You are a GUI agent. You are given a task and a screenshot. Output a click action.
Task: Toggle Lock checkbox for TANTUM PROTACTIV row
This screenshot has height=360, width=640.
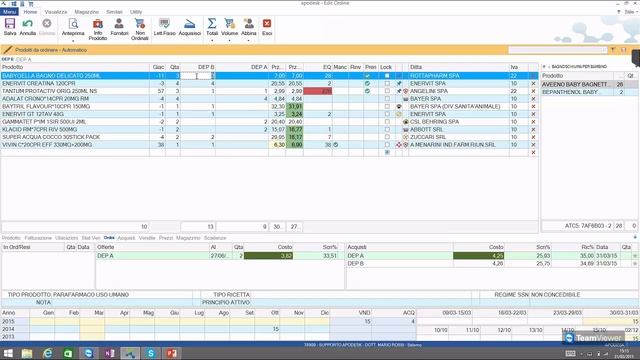[x=387, y=91]
